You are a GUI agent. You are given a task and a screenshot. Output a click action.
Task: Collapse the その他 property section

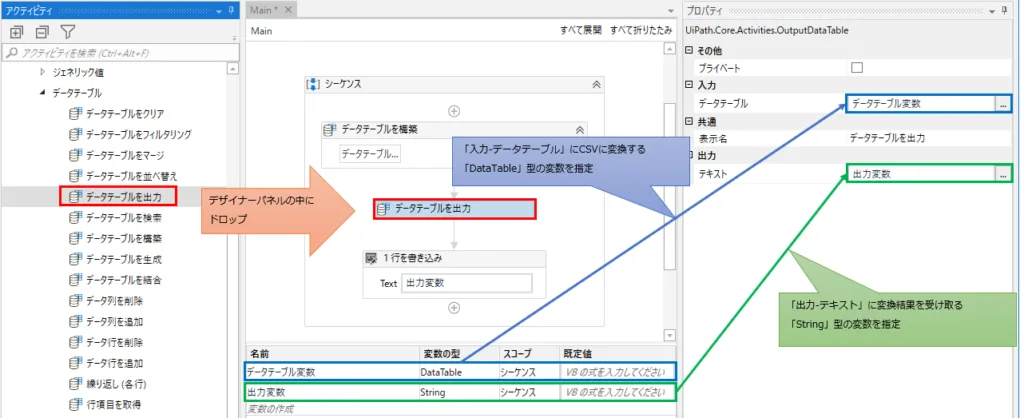coord(688,50)
